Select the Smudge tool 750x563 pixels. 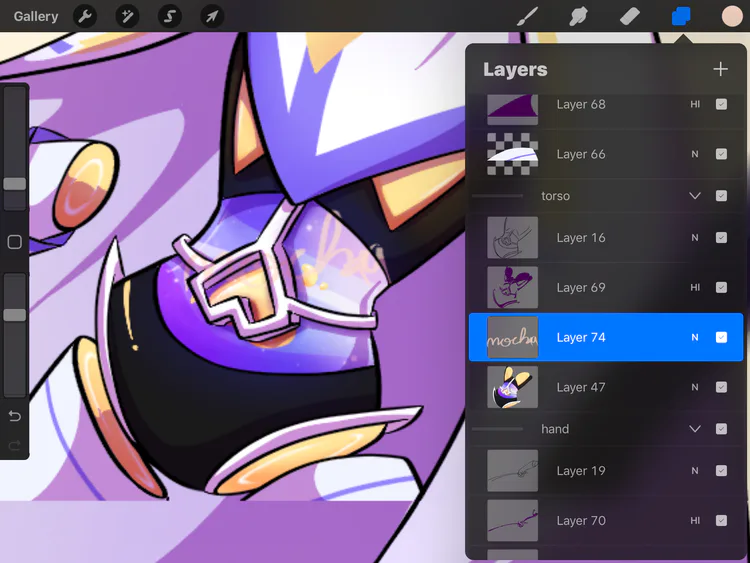point(578,16)
